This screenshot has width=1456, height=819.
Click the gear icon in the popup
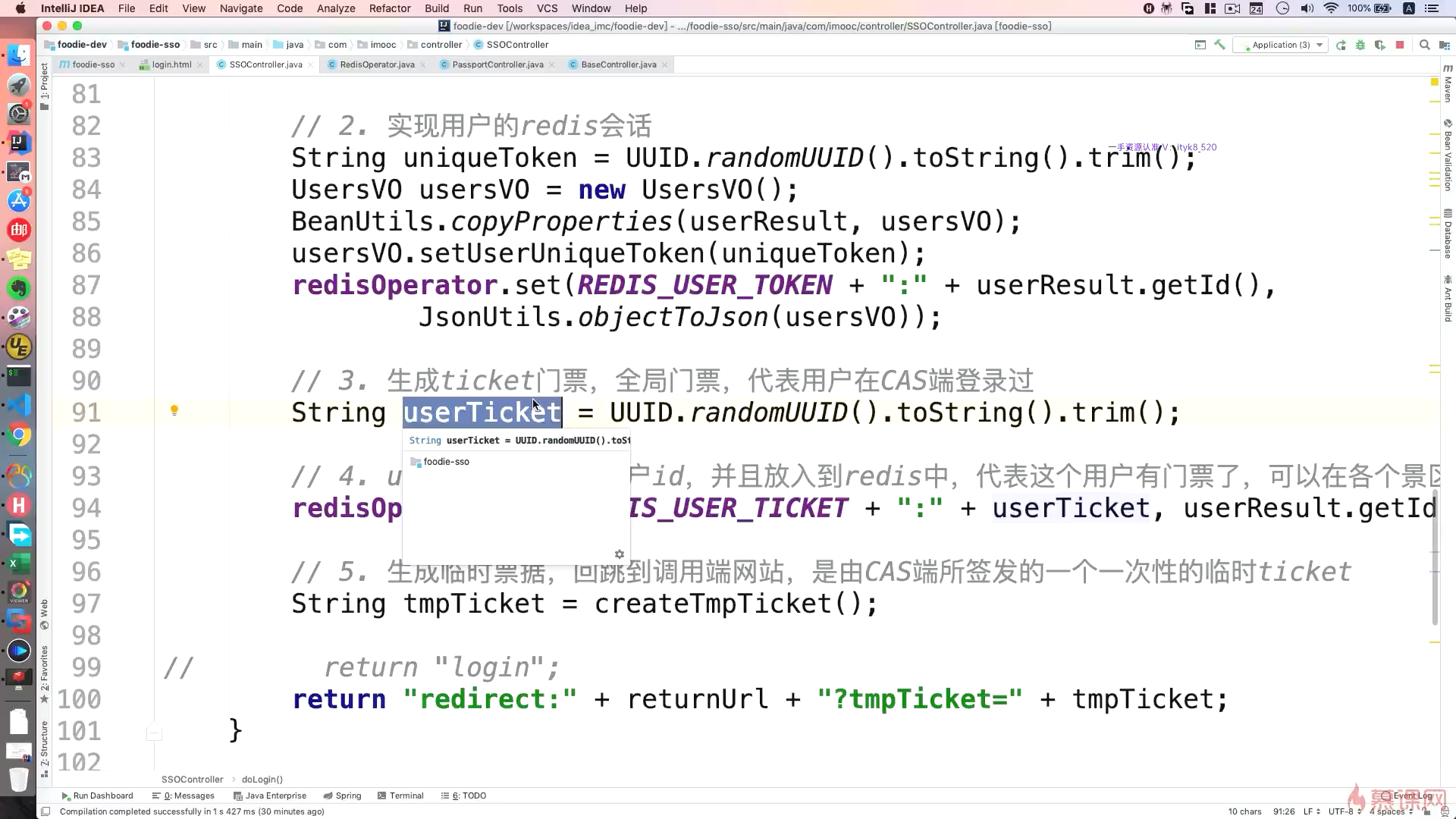pos(619,554)
